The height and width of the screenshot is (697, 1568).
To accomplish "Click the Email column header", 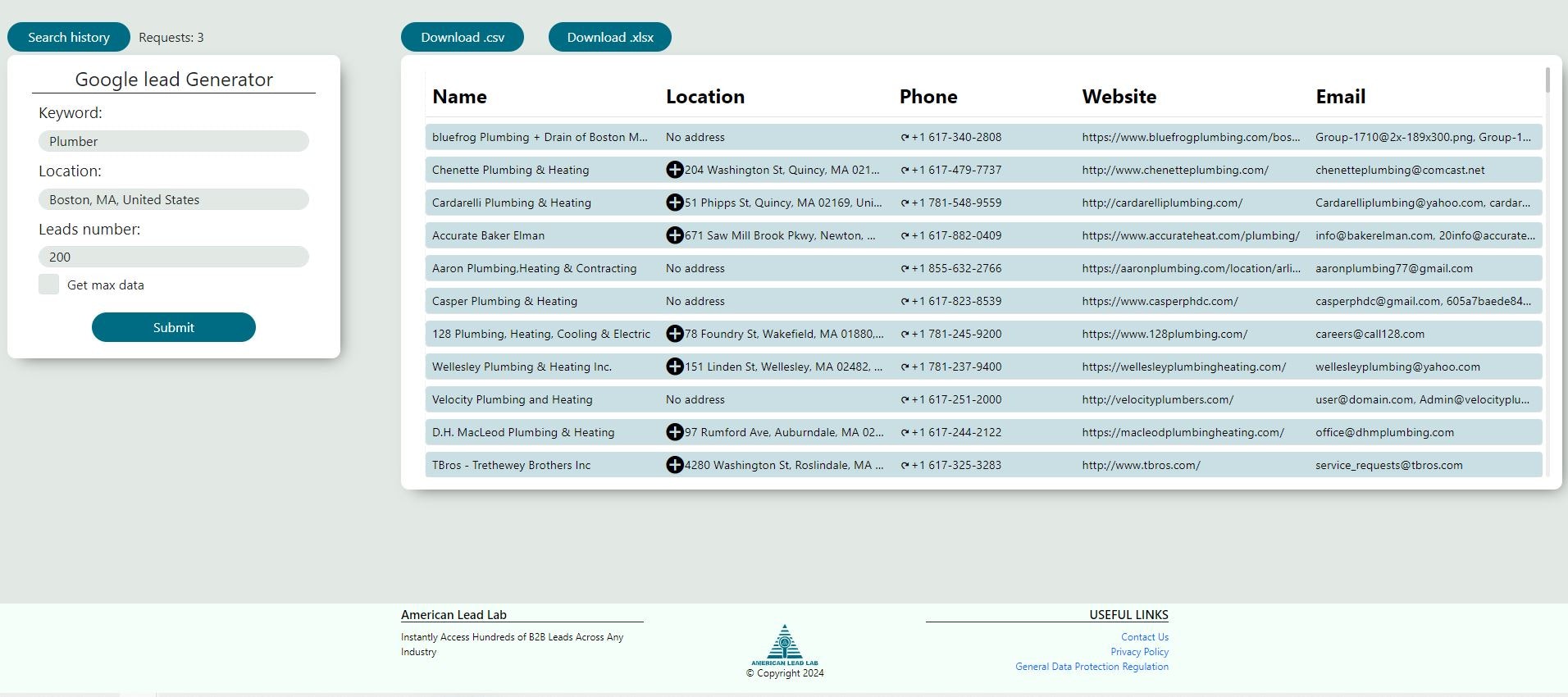I will point(1341,97).
